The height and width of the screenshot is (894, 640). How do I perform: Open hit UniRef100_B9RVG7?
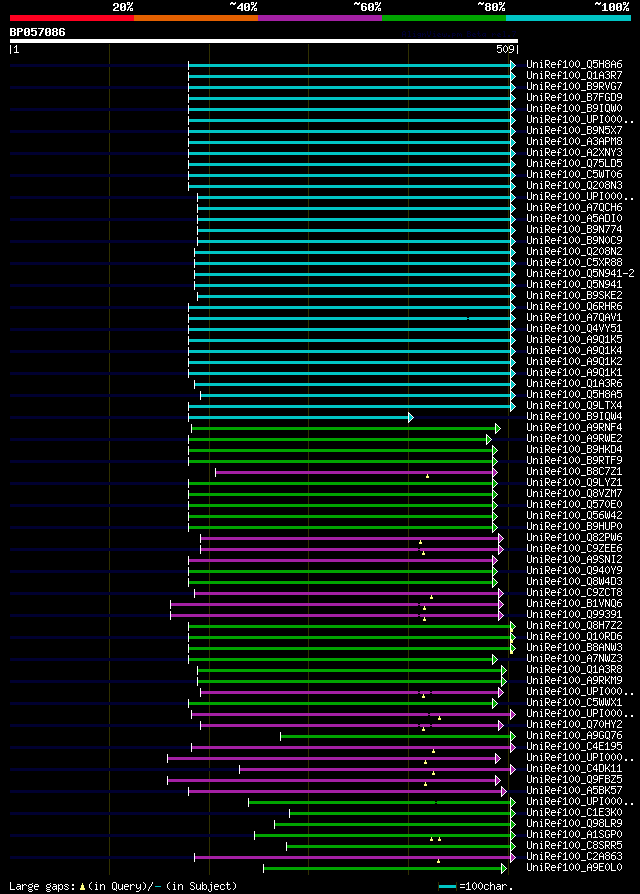[x=574, y=87]
